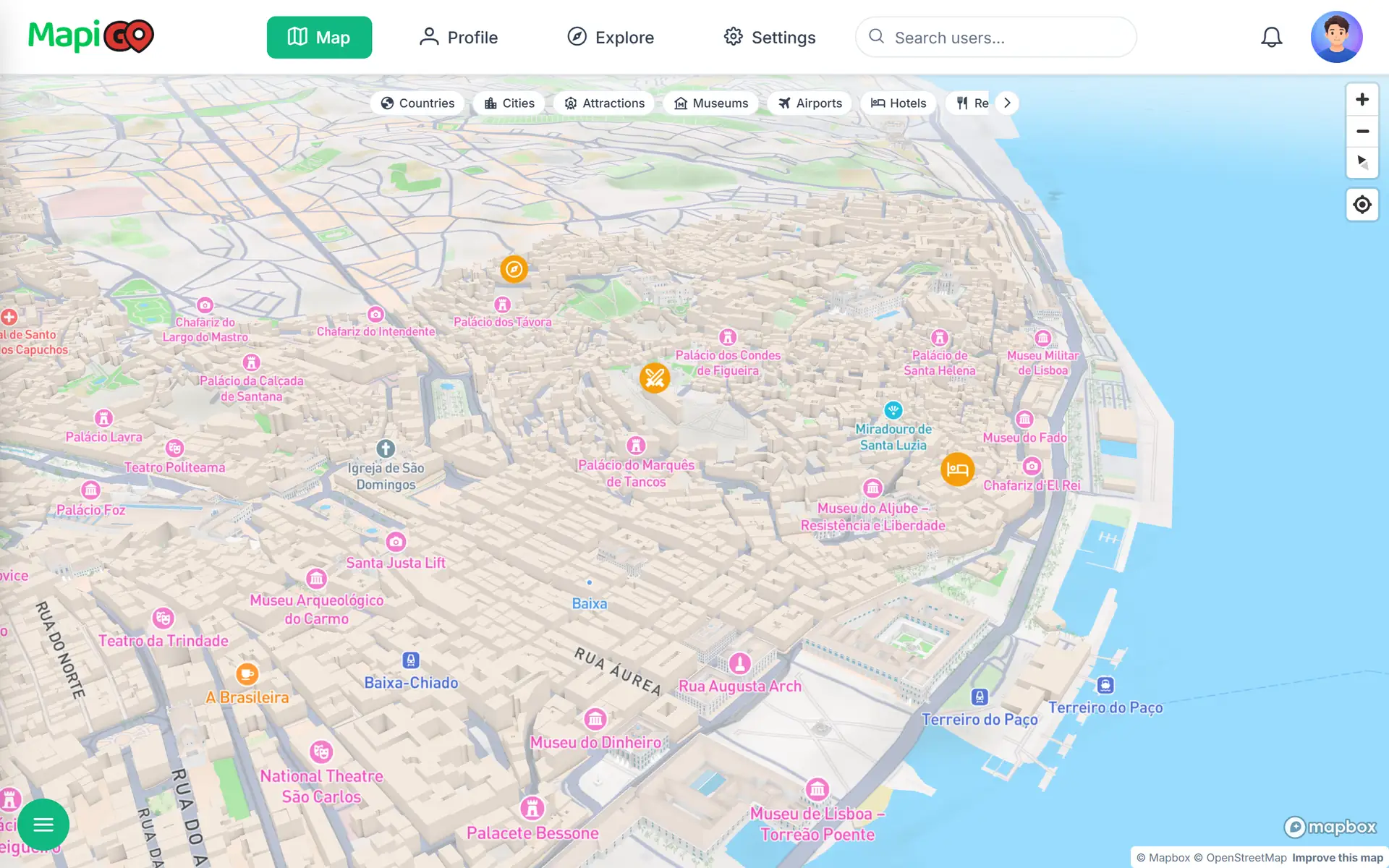Focus the Search users field
1389x868 pixels.
[x=995, y=37]
